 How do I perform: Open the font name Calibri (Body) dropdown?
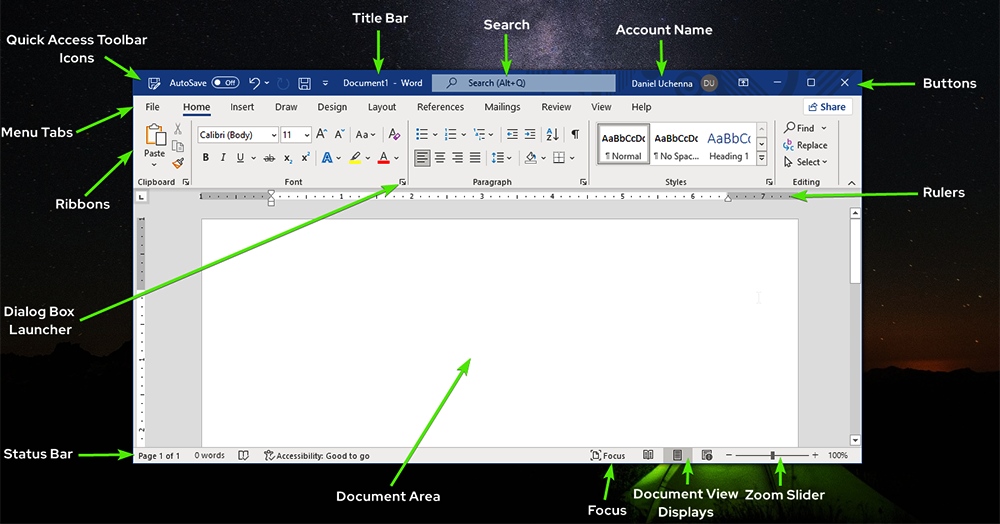coord(273,135)
